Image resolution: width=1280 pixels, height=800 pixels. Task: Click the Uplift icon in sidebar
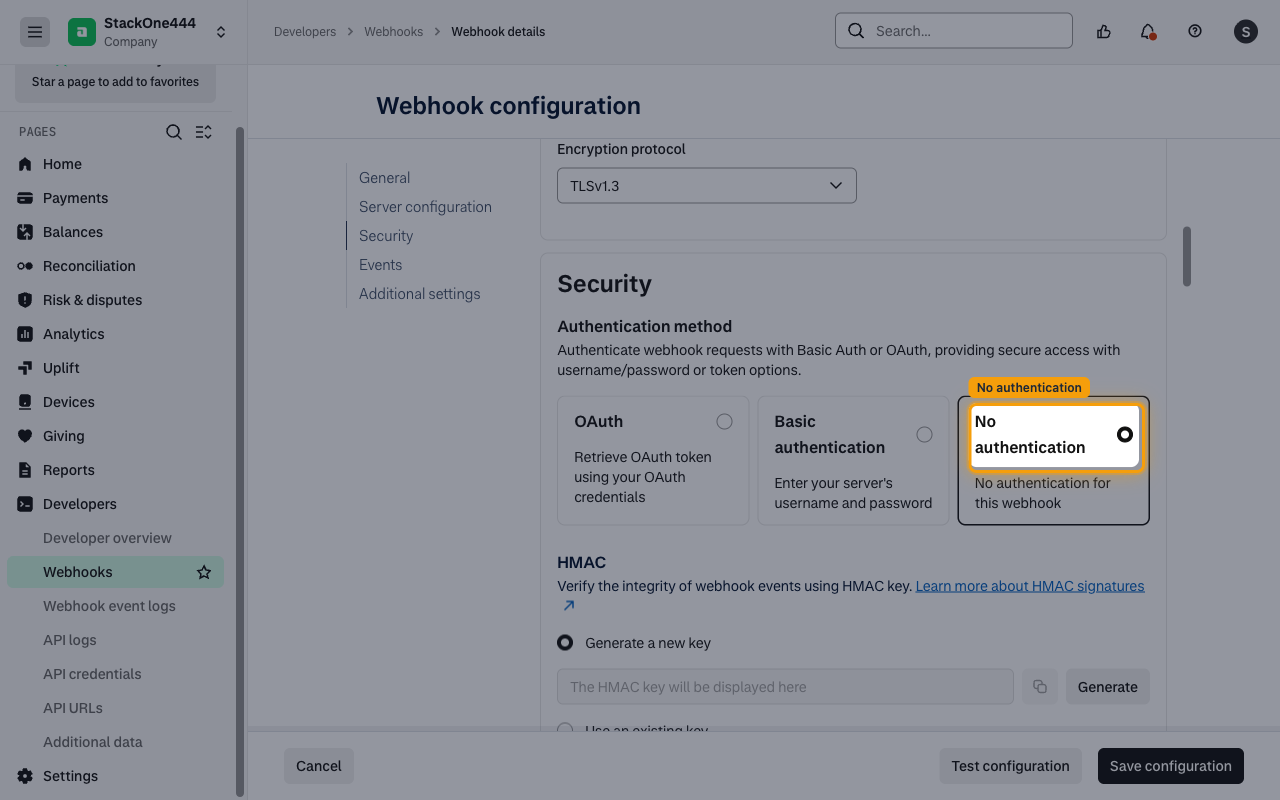pos(25,368)
